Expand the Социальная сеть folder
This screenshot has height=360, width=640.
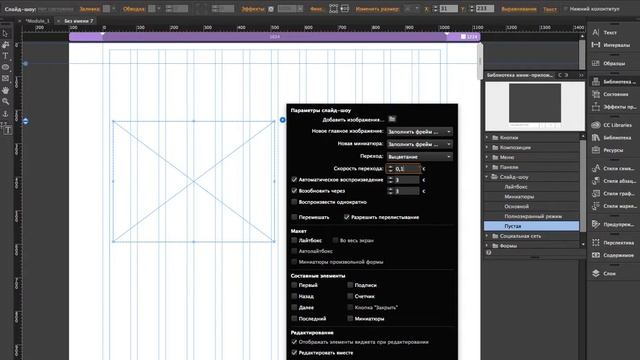pos(487,236)
